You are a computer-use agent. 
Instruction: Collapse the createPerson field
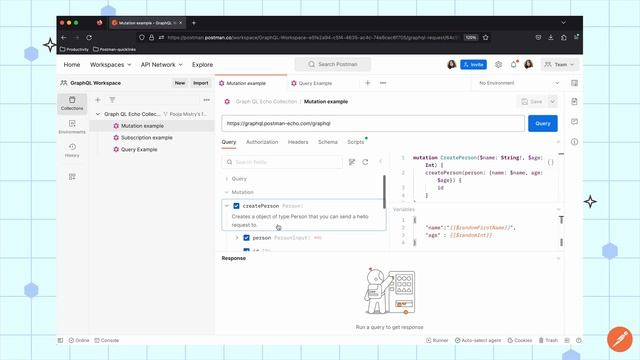[x=227, y=206]
